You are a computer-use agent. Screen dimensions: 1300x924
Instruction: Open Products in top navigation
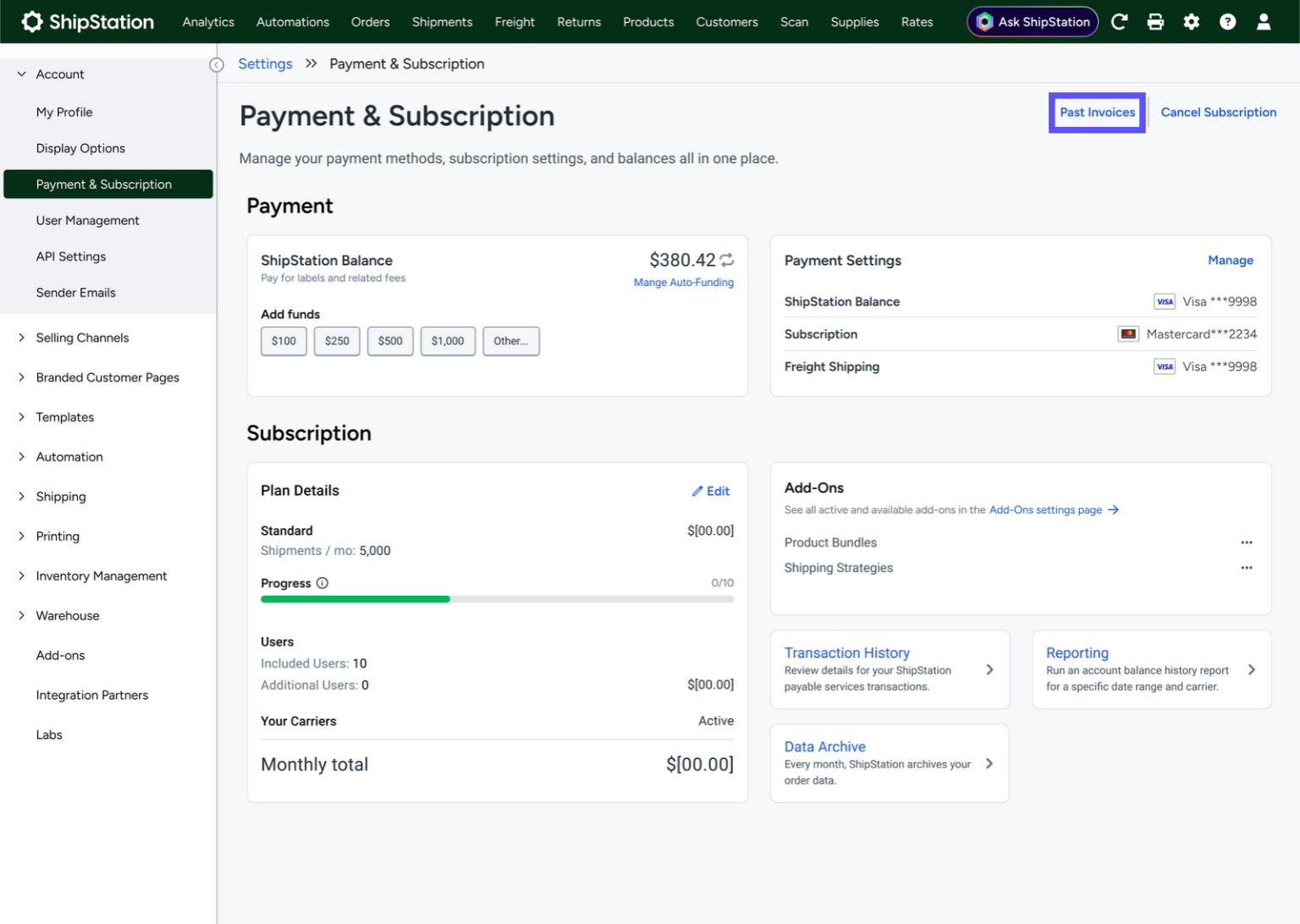coord(648,22)
